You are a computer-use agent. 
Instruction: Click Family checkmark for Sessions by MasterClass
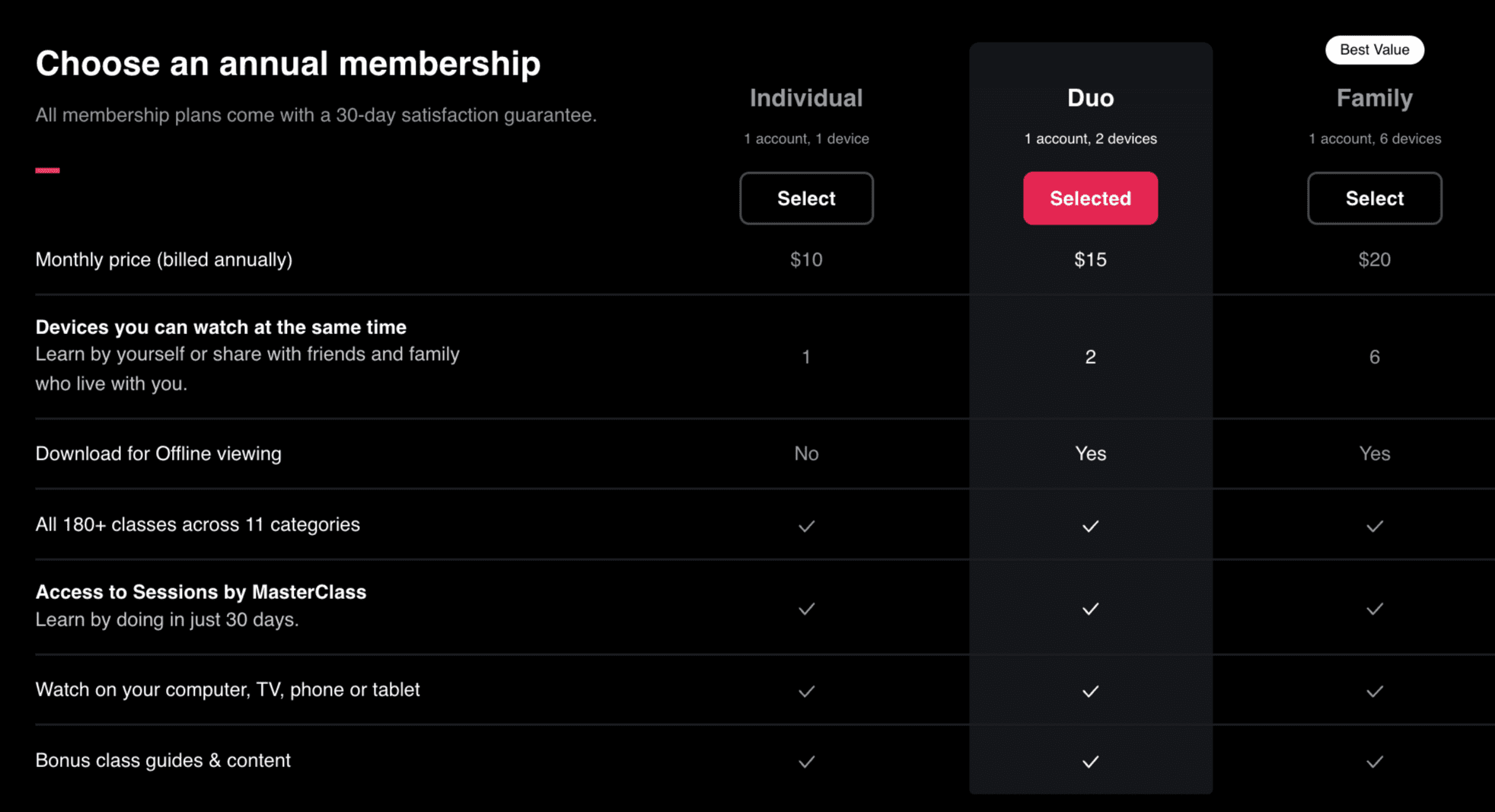[1374, 609]
